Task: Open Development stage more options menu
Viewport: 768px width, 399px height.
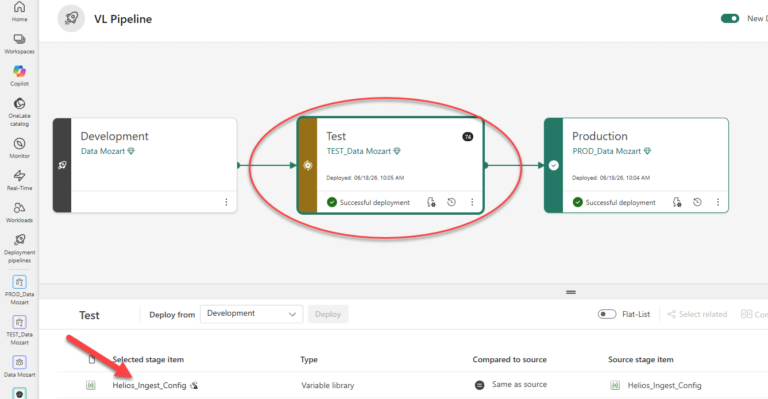Action: [x=226, y=202]
